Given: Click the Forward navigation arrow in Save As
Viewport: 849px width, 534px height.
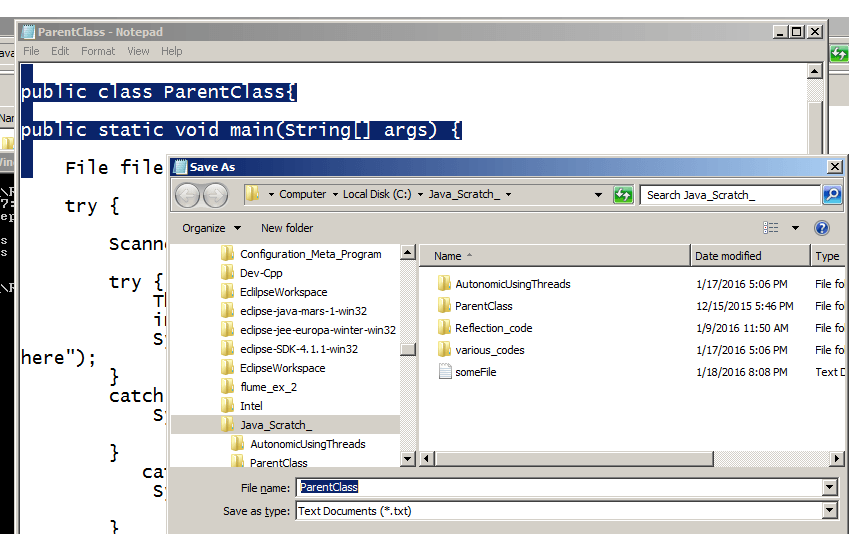Looking at the screenshot, I should point(214,195).
